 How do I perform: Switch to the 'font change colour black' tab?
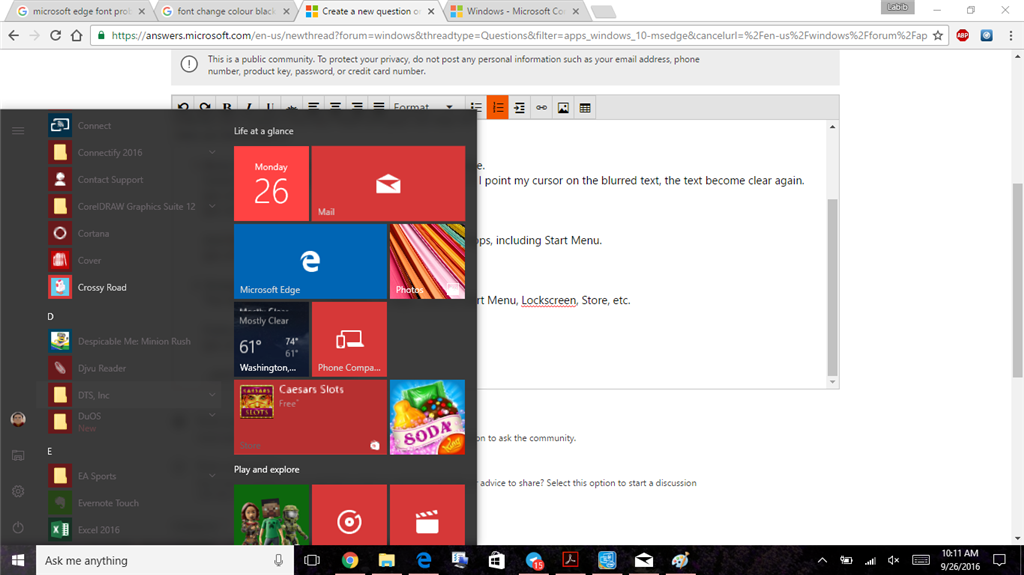coord(226,11)
